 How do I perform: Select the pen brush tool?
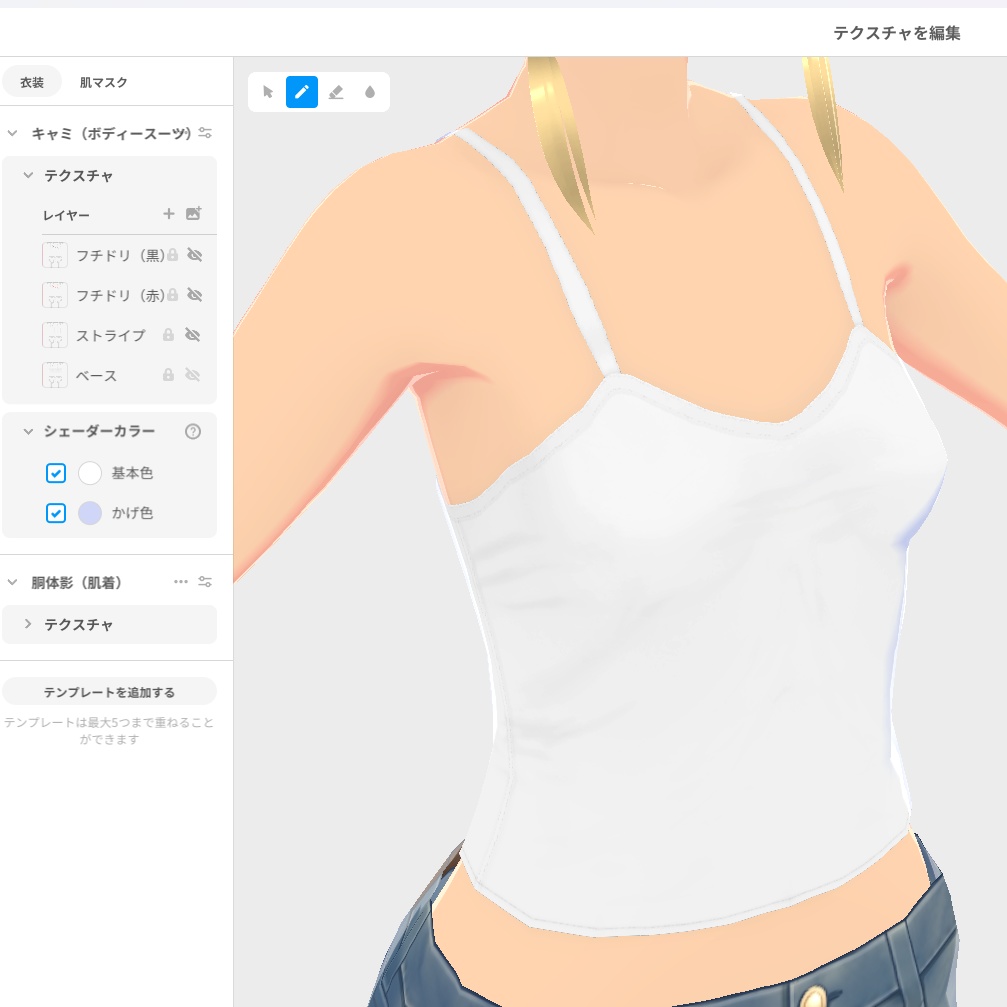click(302, 92)
